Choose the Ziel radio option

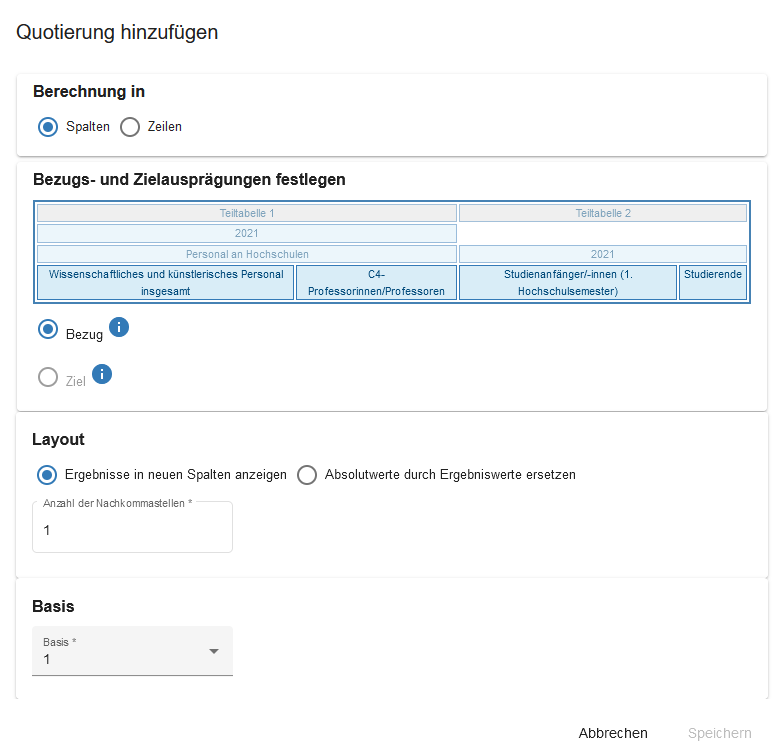(48, 377)
